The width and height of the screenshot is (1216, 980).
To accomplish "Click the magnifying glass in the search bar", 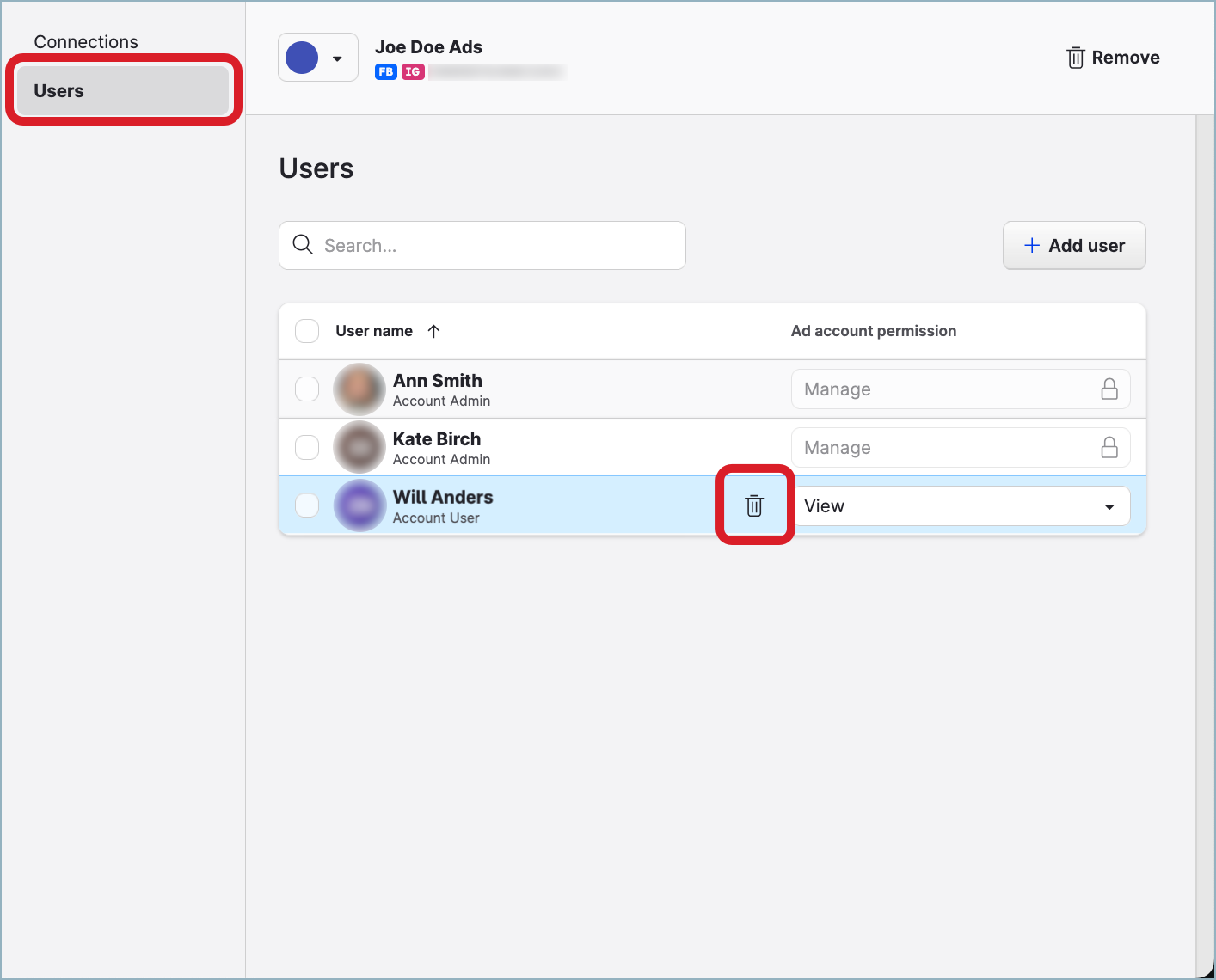I will 303,245.
